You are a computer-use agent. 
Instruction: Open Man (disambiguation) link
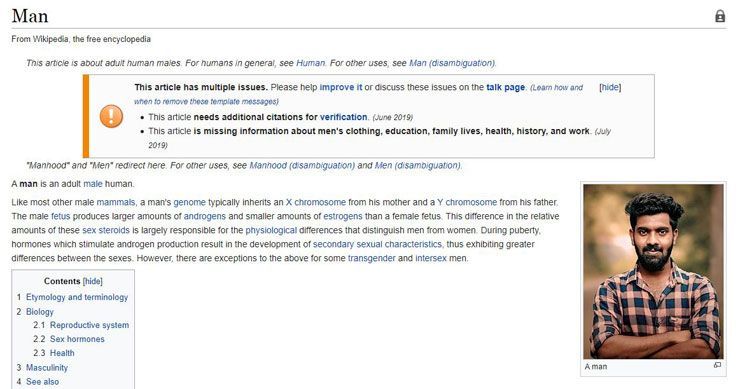[452, 63]
